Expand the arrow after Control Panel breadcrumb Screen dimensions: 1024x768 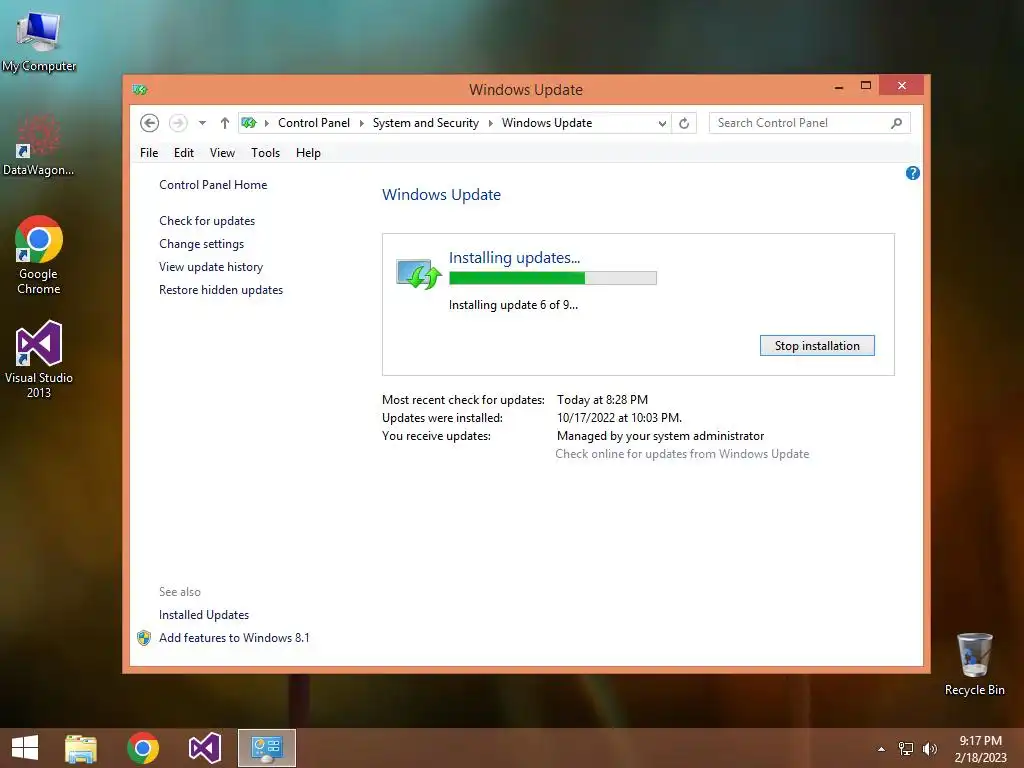click(x=361, y=123)
